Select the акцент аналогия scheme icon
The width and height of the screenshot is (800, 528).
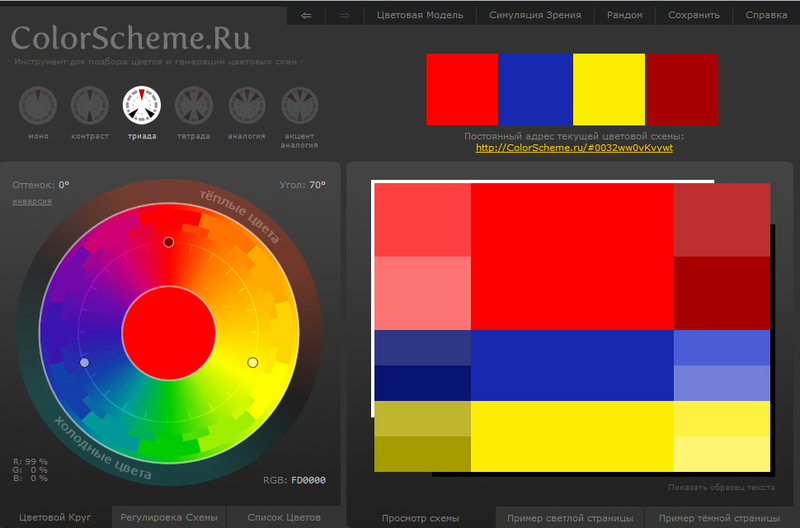coord(300,106)
